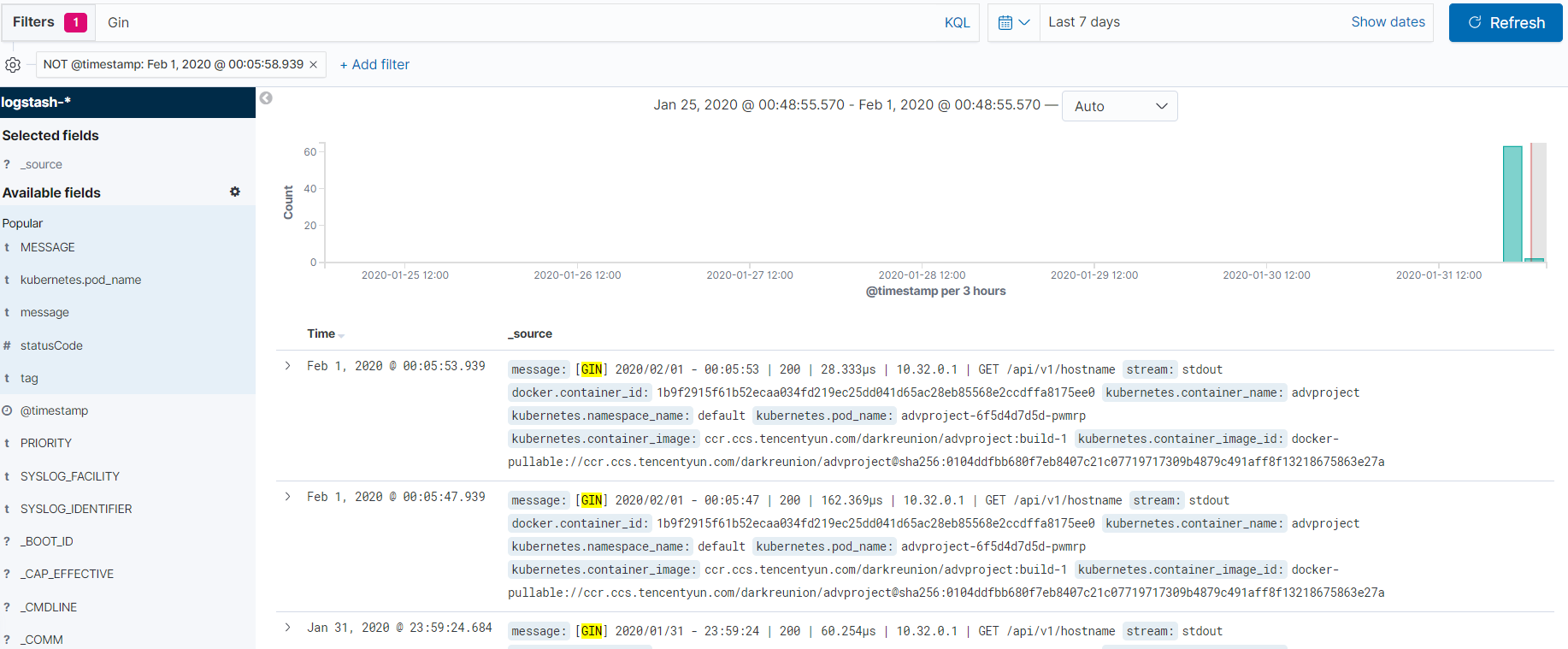The image size is (1568, 649).
Task: Open the calendar quick time menu
Action: [1014, 22]
